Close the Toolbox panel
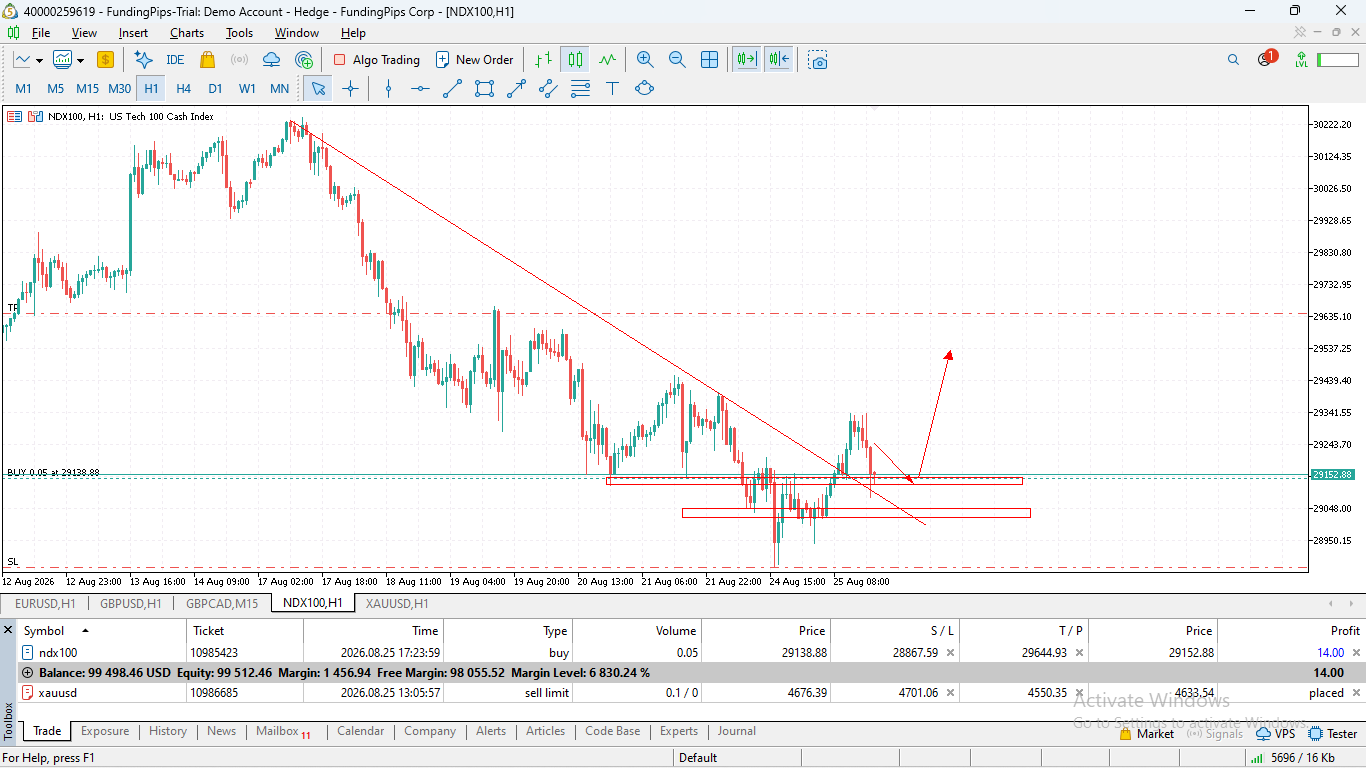The width and height of the screenshot is (1366, 768). (8, 631)
